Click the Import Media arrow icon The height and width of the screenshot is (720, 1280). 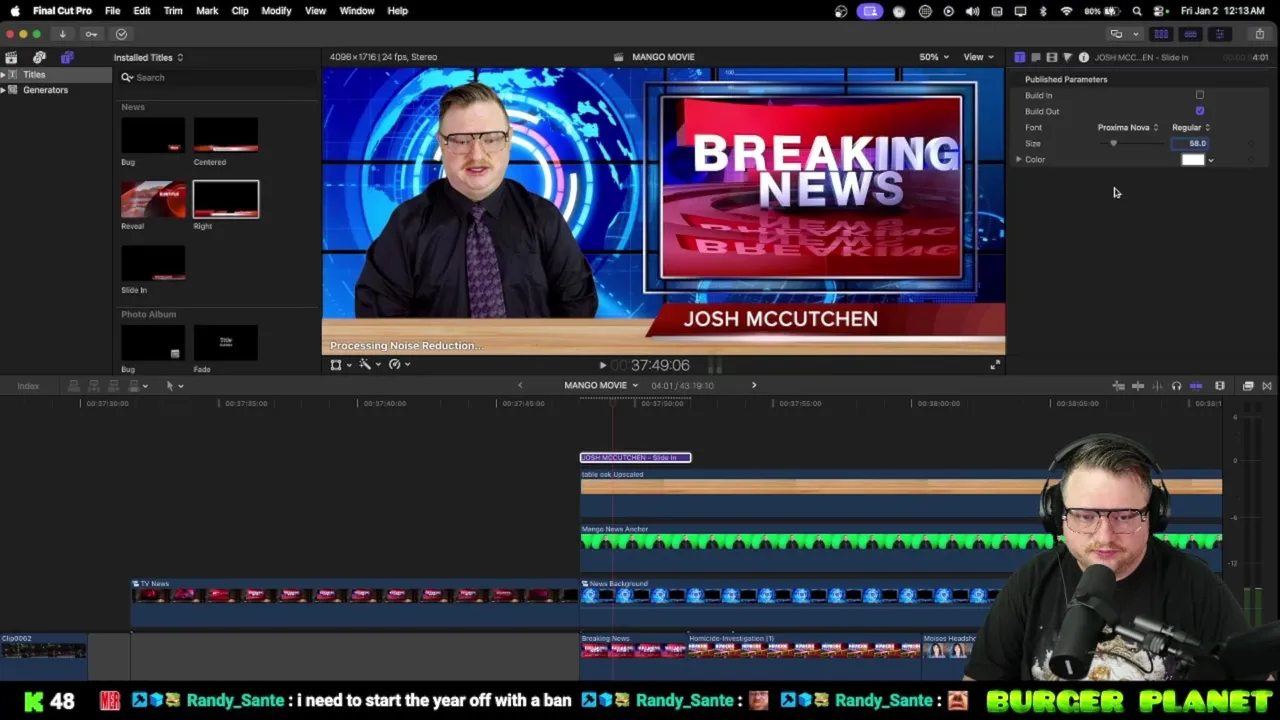click(62, 34)
